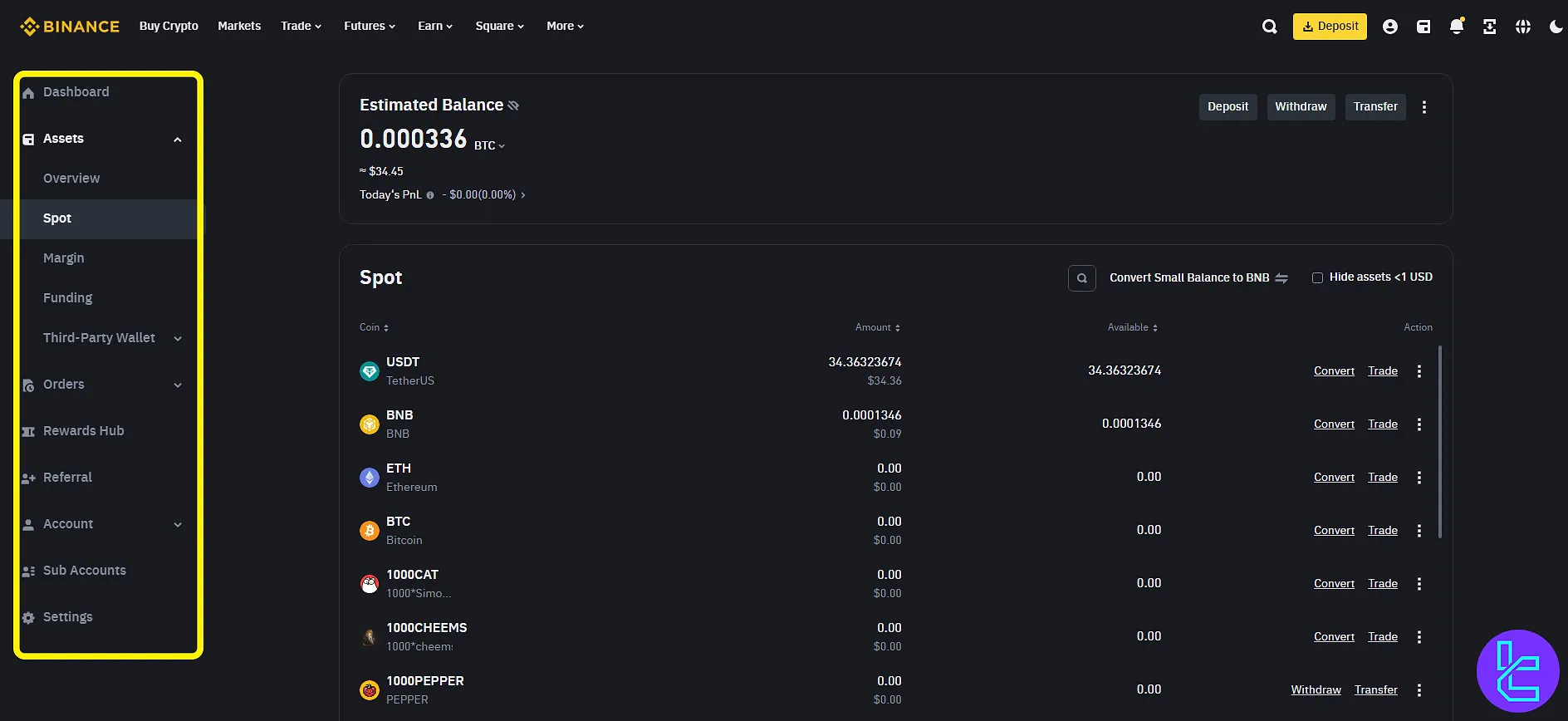The height and width of the screenshot is (721, 1568).
Task: Open the search magnifier in top bar
Action: [x=1269, y=27]
